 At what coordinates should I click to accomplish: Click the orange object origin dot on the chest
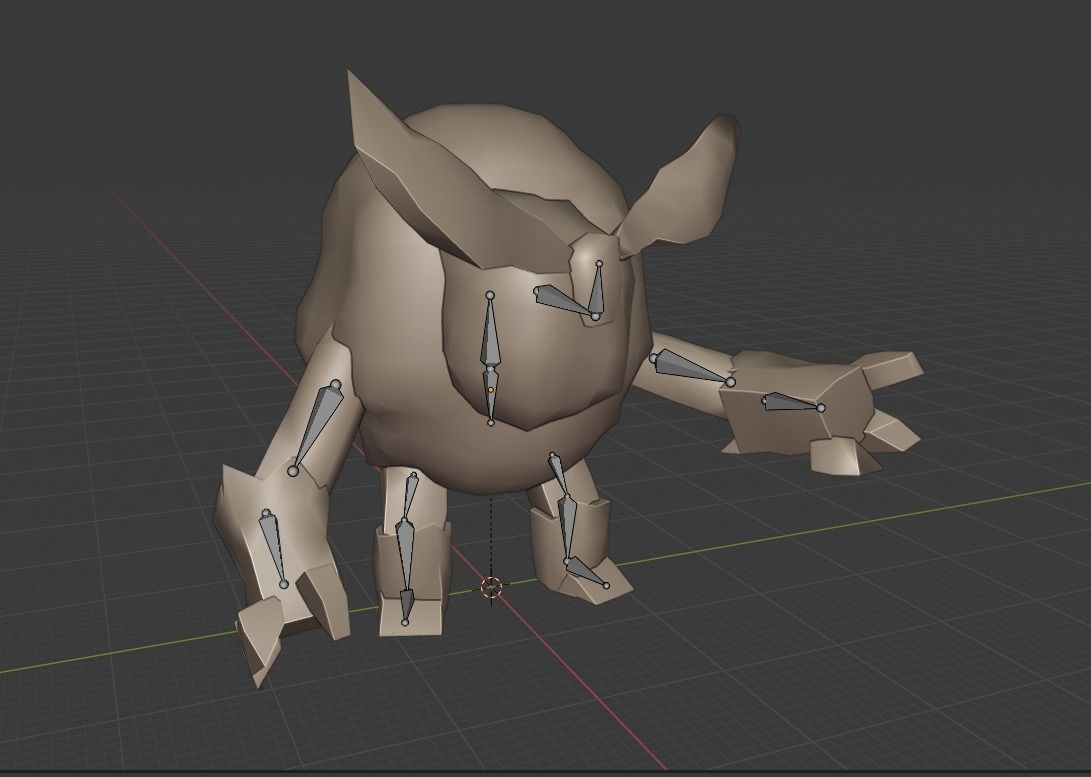point(491,390)
